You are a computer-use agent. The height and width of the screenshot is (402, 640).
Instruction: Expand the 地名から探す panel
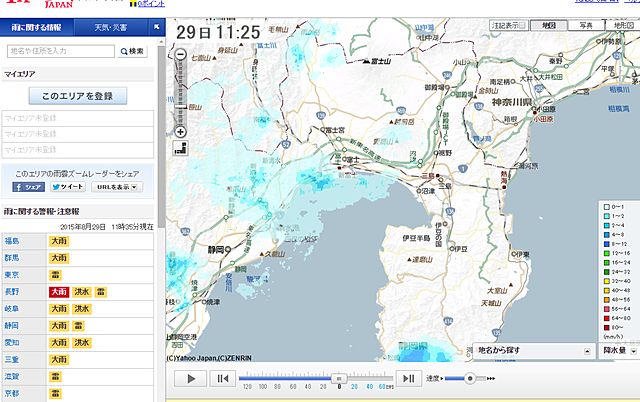click(525, 350)
